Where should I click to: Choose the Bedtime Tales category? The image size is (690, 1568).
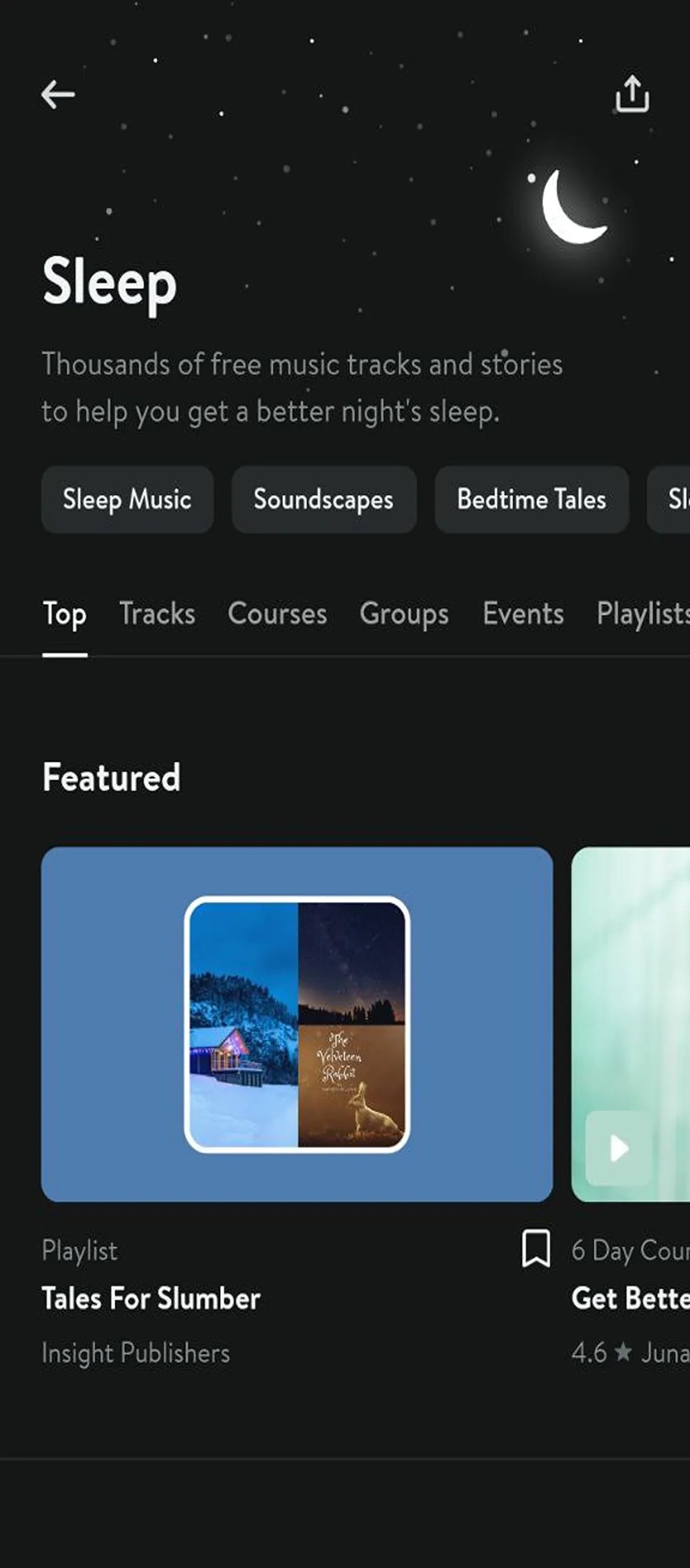coord(531,500)
